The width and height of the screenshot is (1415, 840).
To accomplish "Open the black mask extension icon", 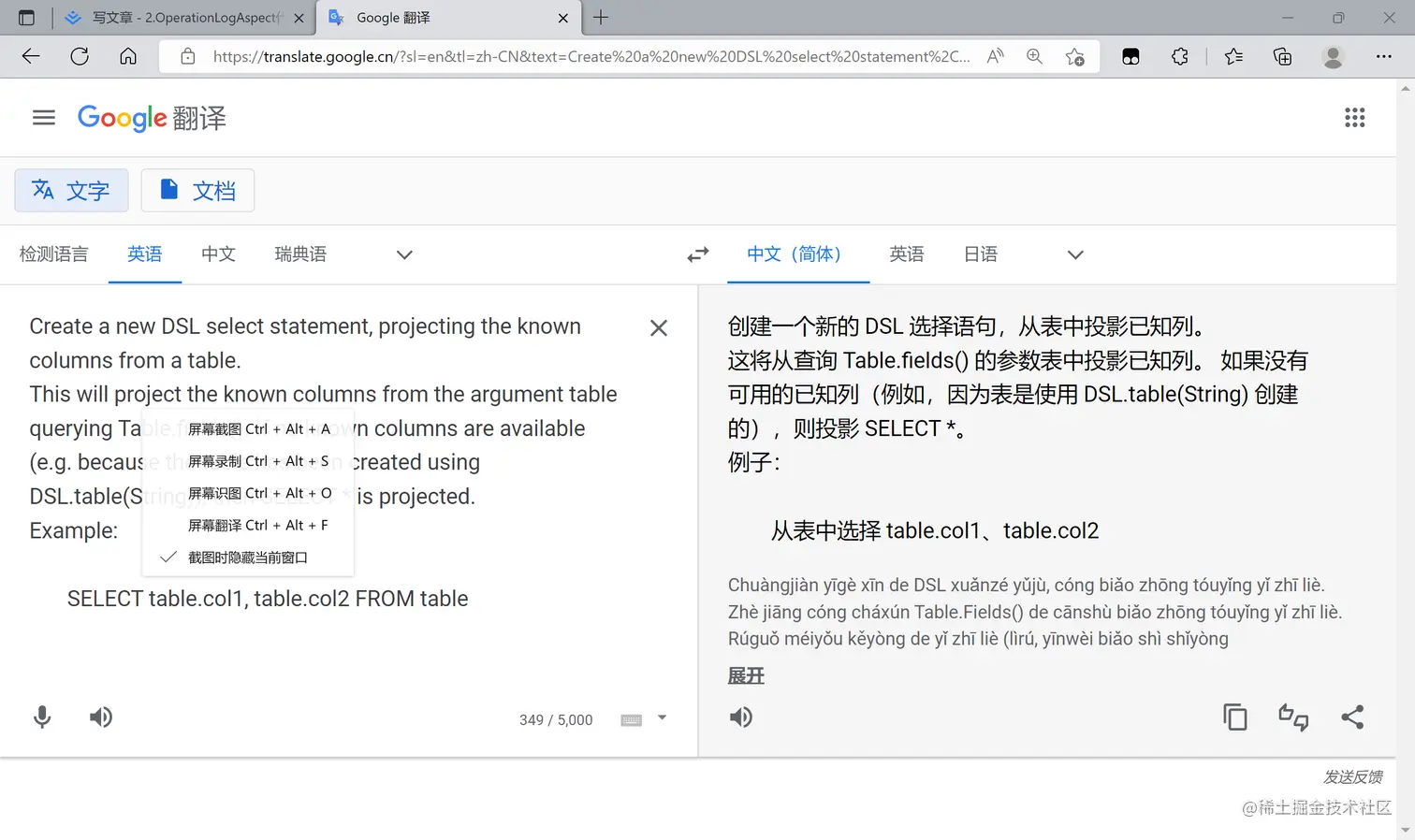I will [1131, 57].
